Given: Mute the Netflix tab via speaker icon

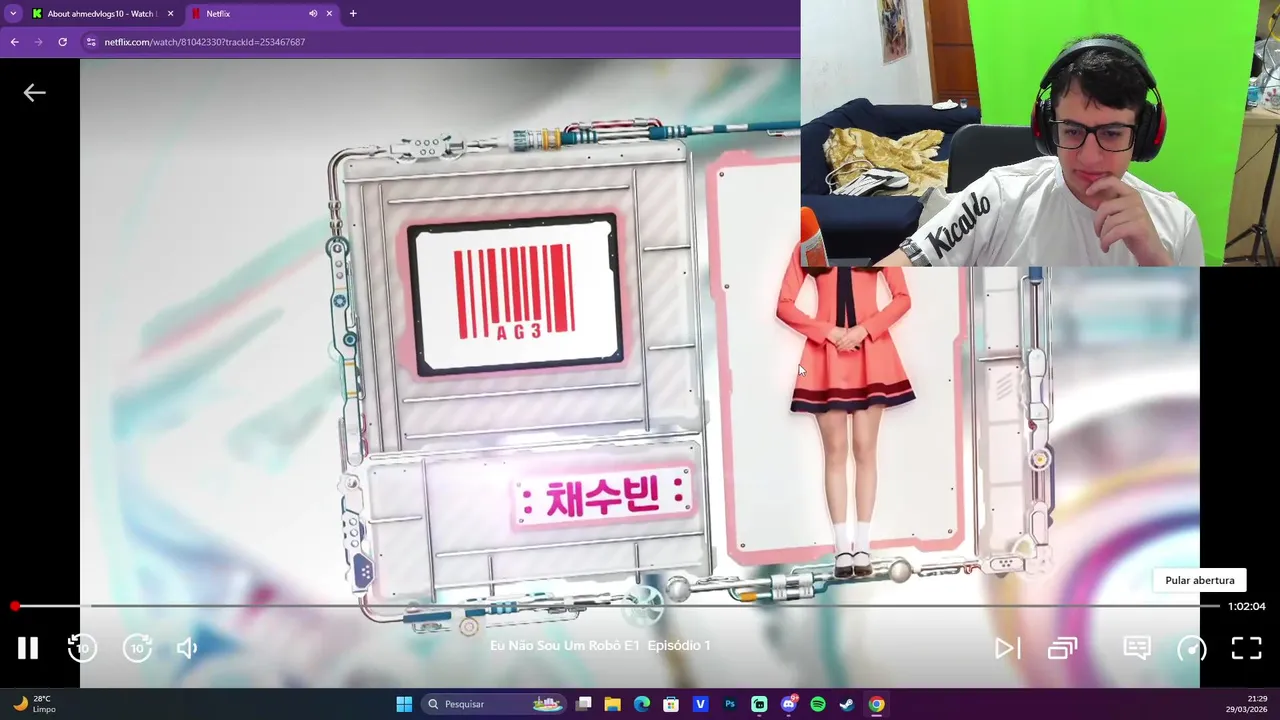Looking at the screenshot, I should tap(312, 14).
